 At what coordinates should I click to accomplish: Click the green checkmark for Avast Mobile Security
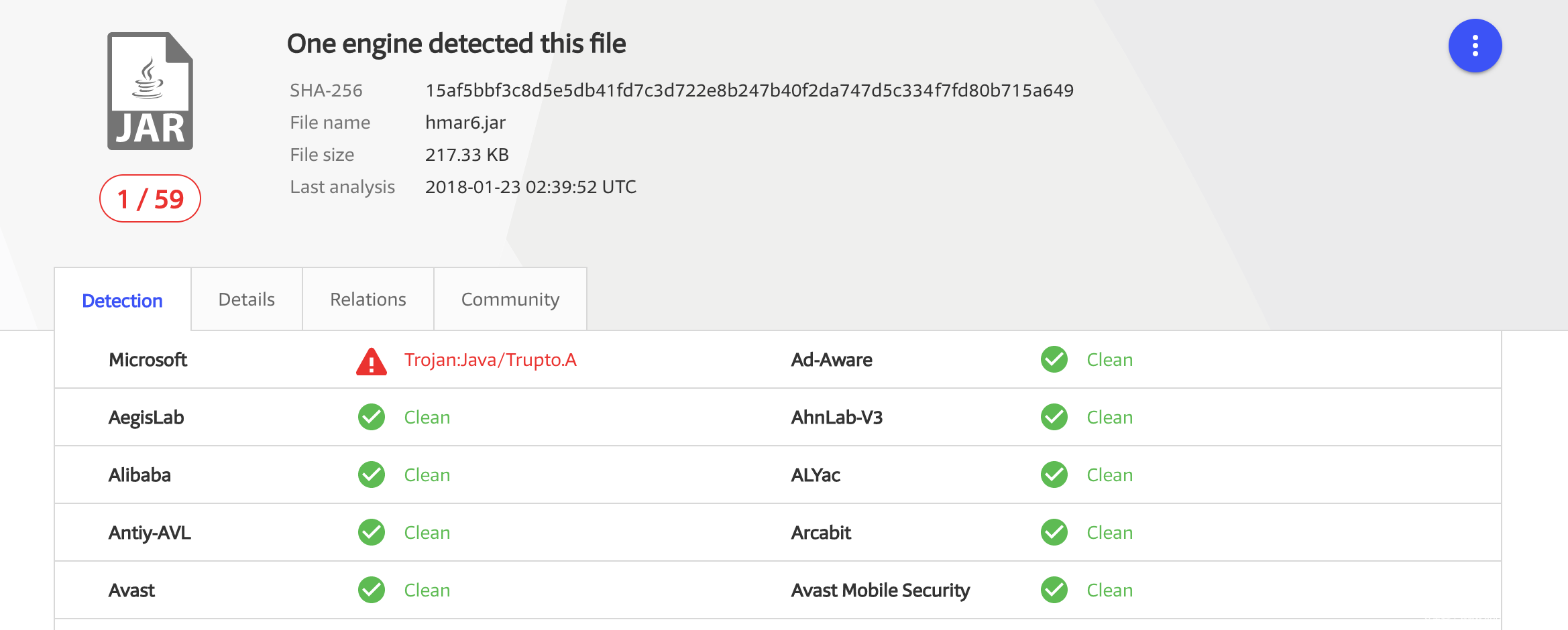[x=1054, y=590]
